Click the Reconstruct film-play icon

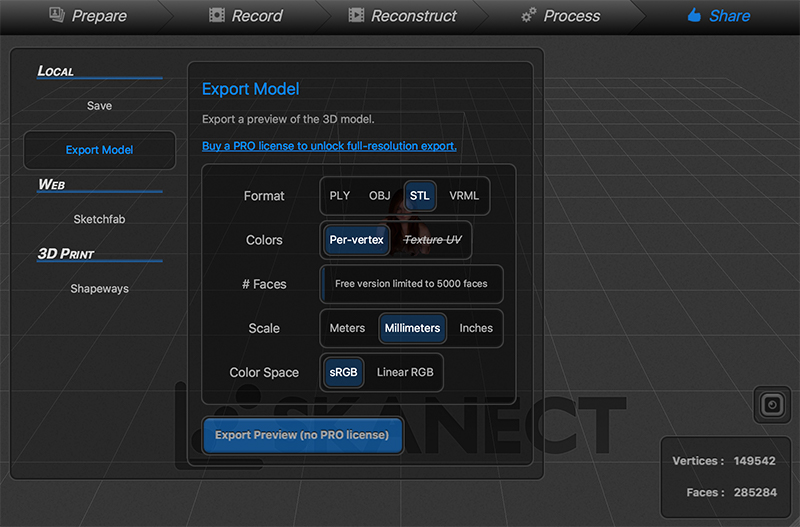click(356, 15)
